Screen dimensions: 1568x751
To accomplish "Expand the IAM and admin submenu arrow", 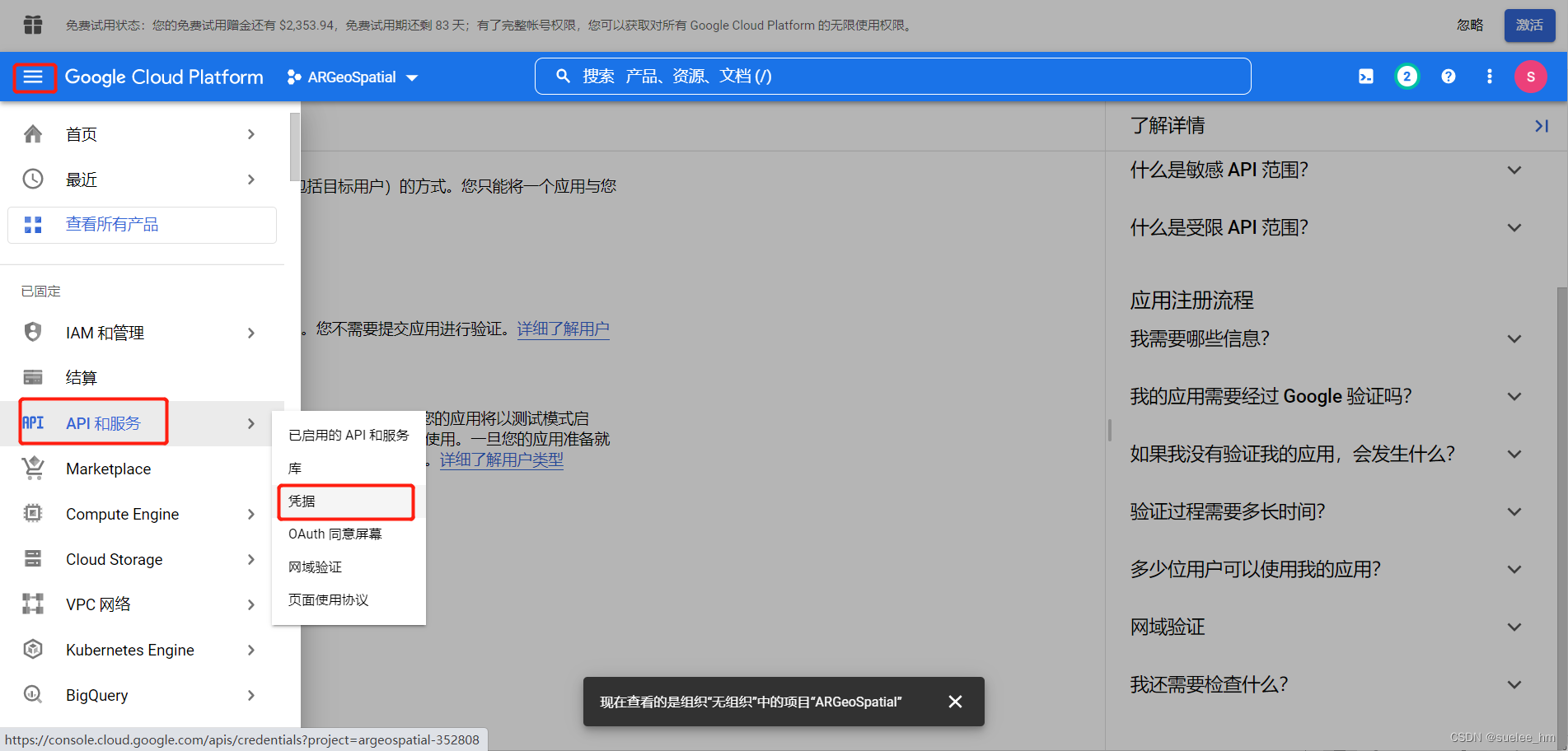I will point(251,333).
